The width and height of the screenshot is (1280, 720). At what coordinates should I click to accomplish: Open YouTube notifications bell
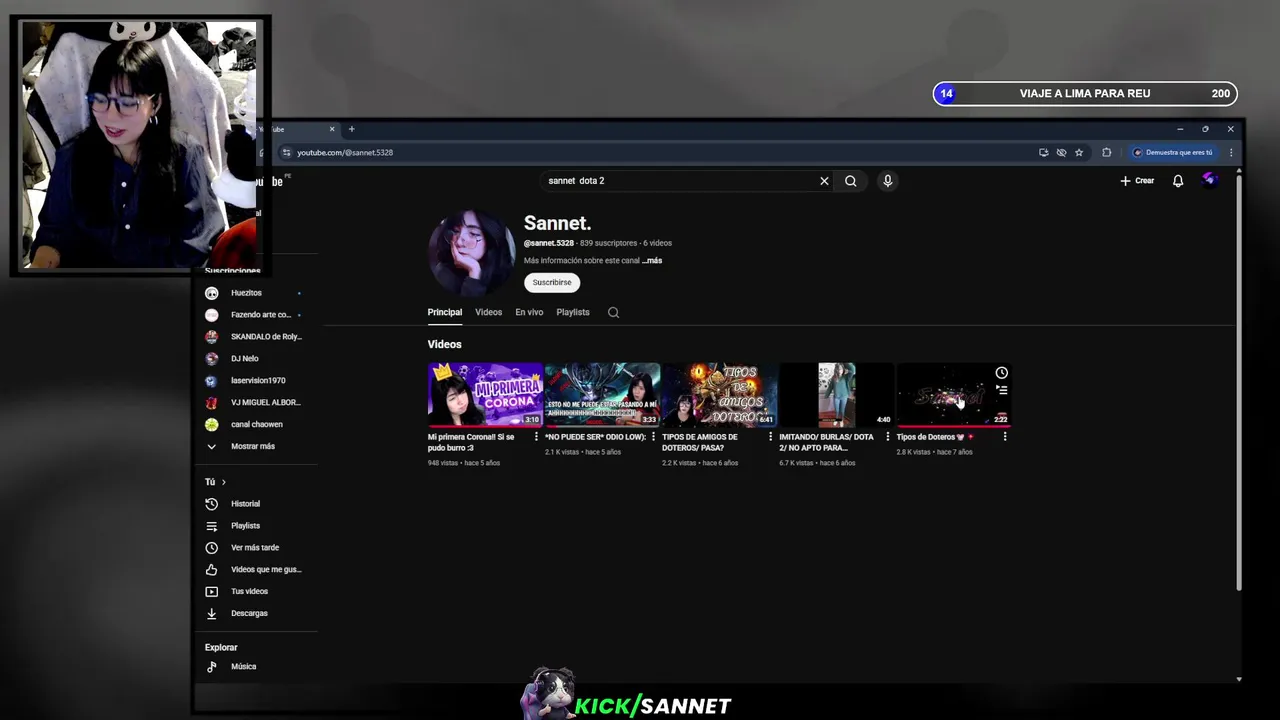coord(1178,181)
